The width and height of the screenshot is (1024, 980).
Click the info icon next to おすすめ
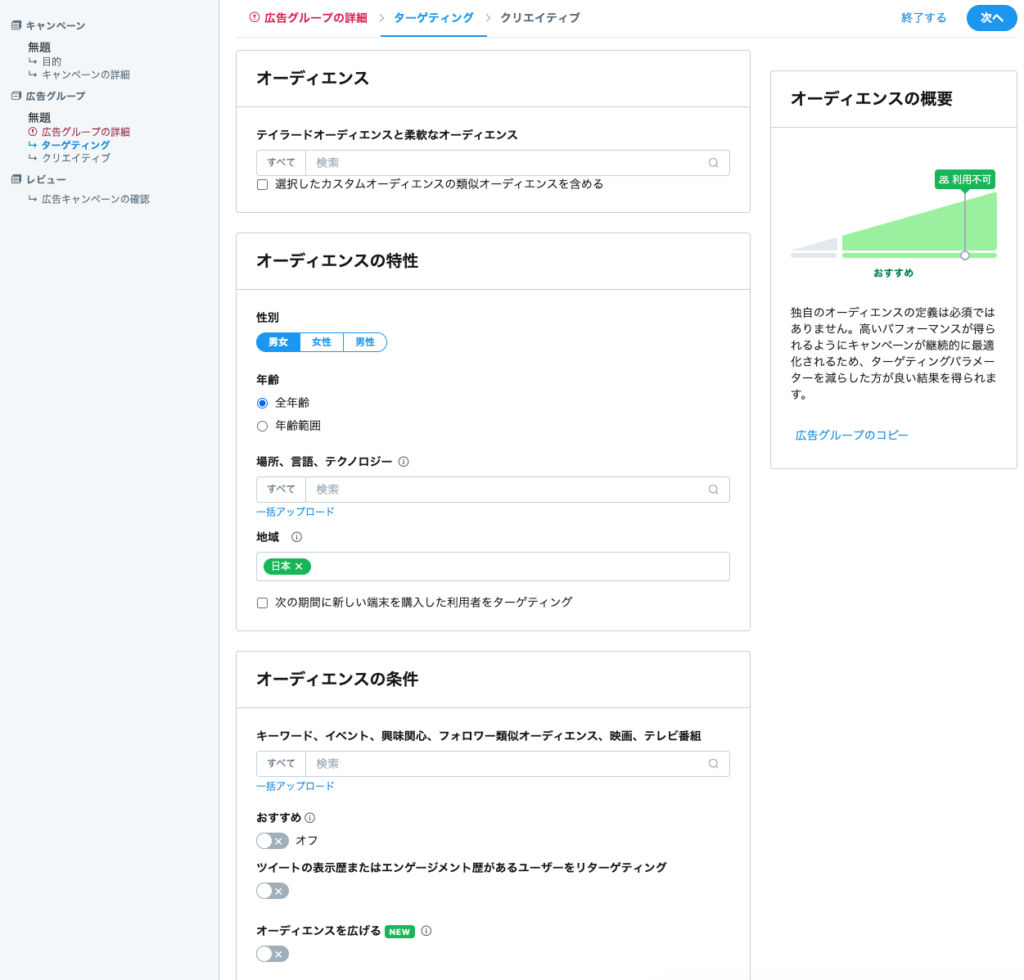pos(310,818)
